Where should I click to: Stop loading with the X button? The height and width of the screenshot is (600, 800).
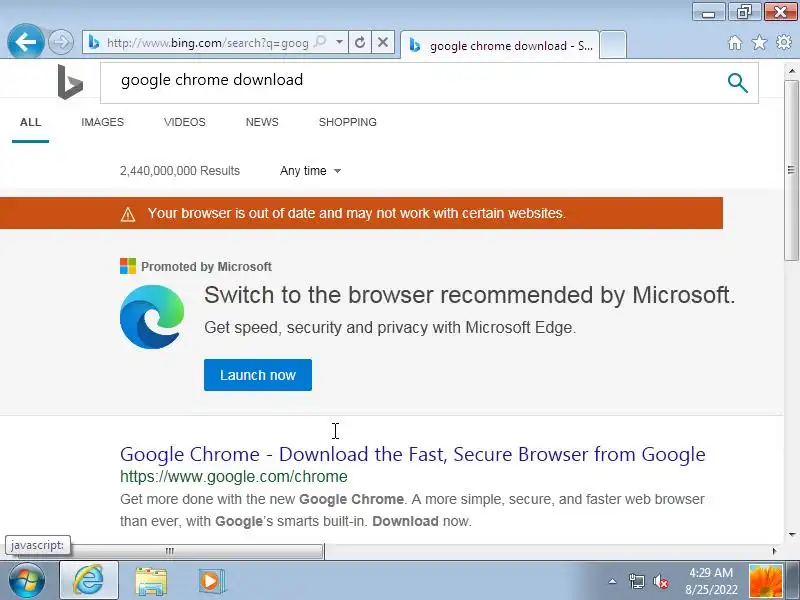(383, 42)
